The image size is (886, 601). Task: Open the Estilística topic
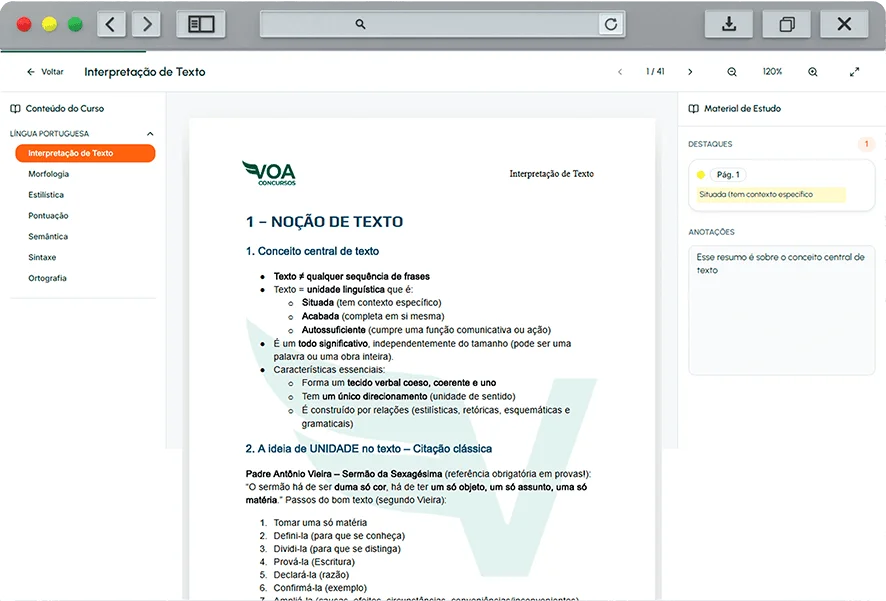pyautogui.click(x=46, y=195)
